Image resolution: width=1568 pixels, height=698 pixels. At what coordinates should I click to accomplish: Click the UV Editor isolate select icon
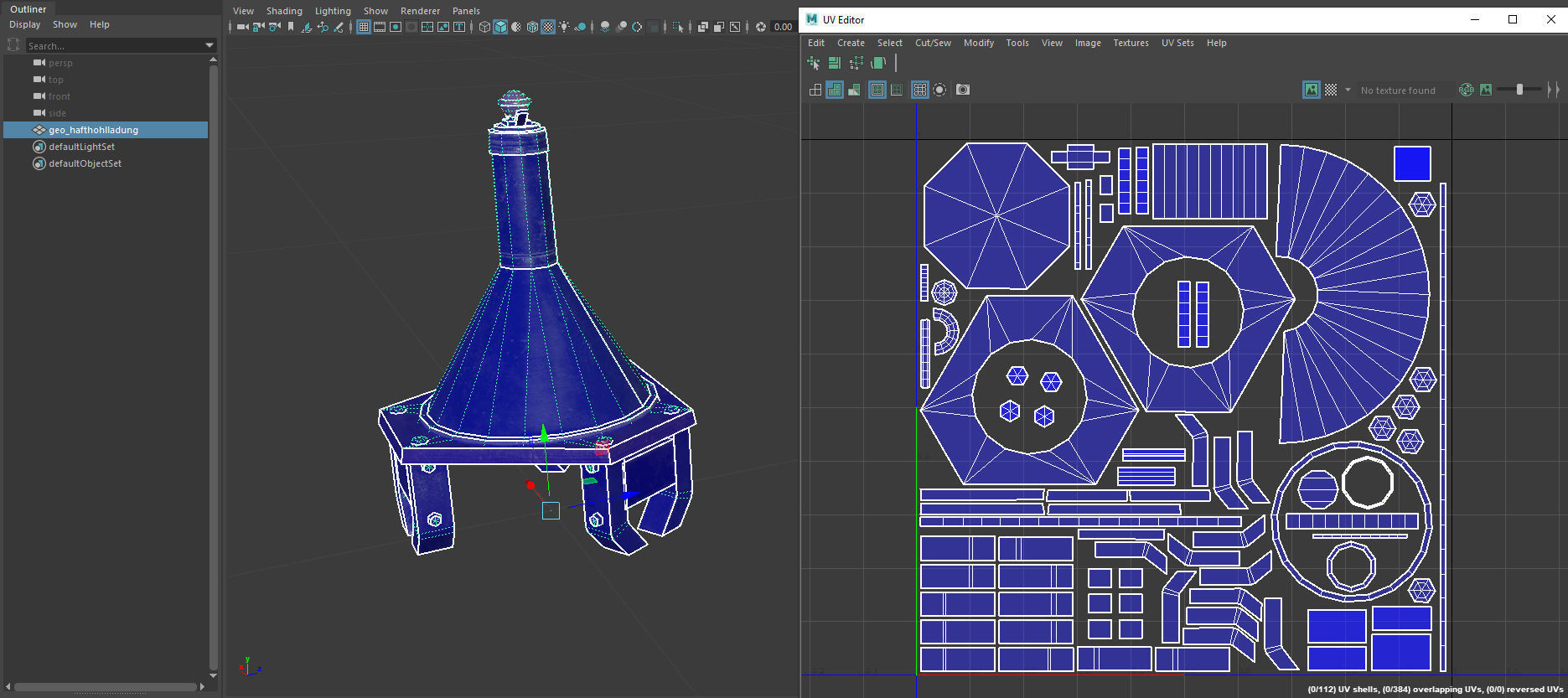(x=939, y=90)
